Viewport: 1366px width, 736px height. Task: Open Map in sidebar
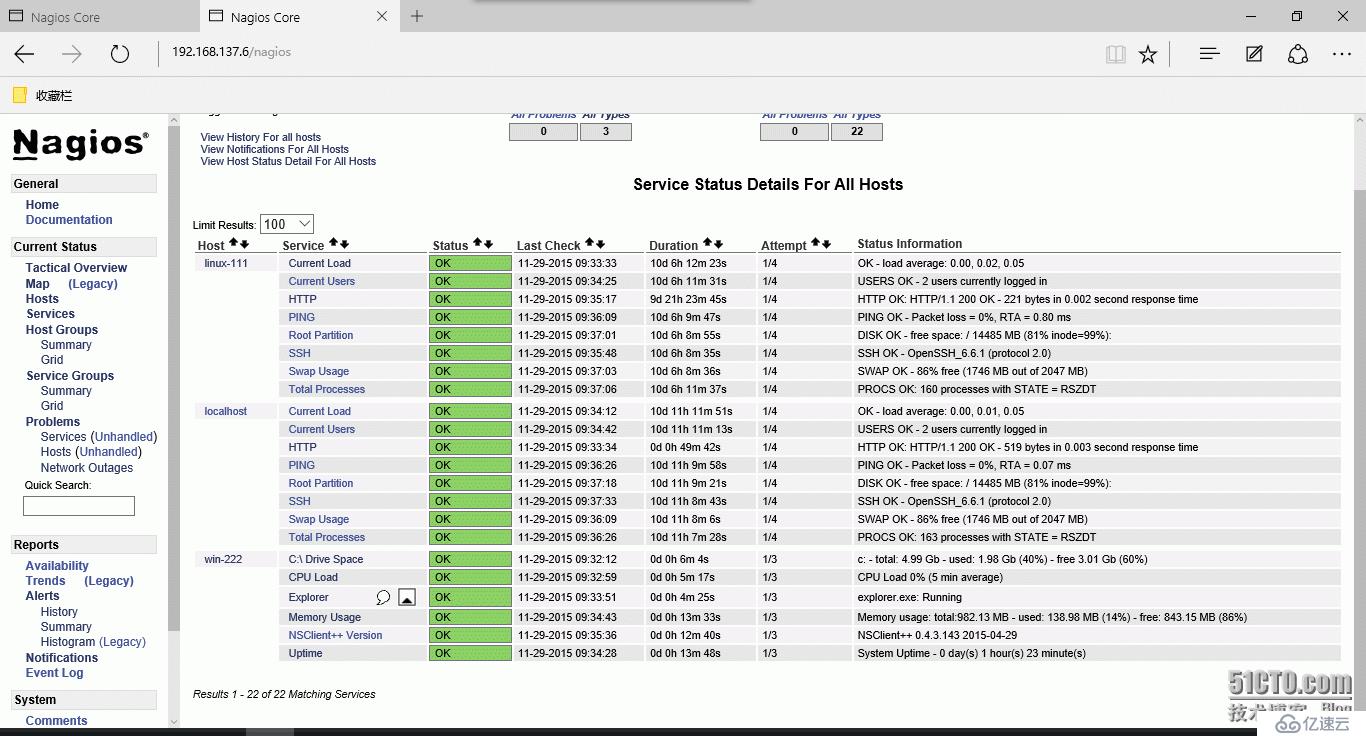coord(37,284)
